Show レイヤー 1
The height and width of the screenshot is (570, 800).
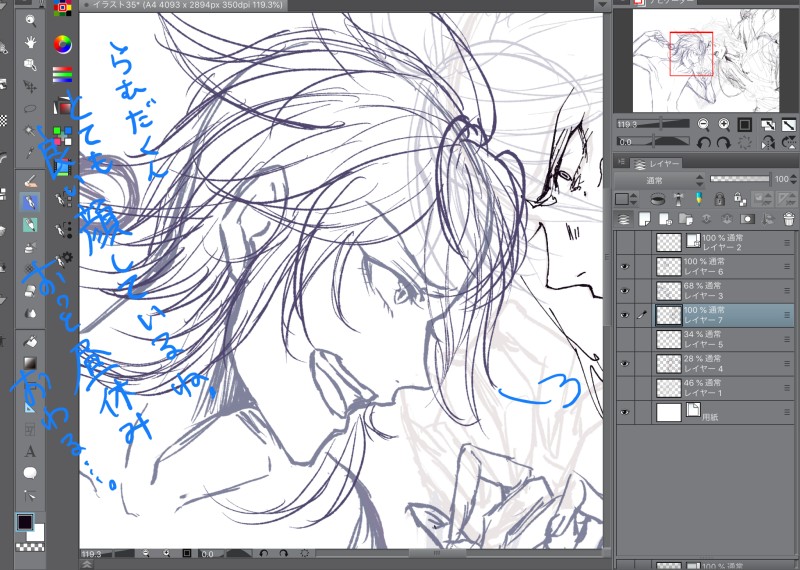pos(624,388)
